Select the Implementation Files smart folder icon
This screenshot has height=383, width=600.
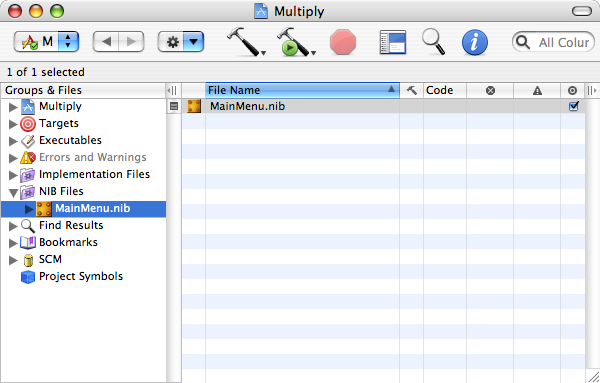coord(28,175)
